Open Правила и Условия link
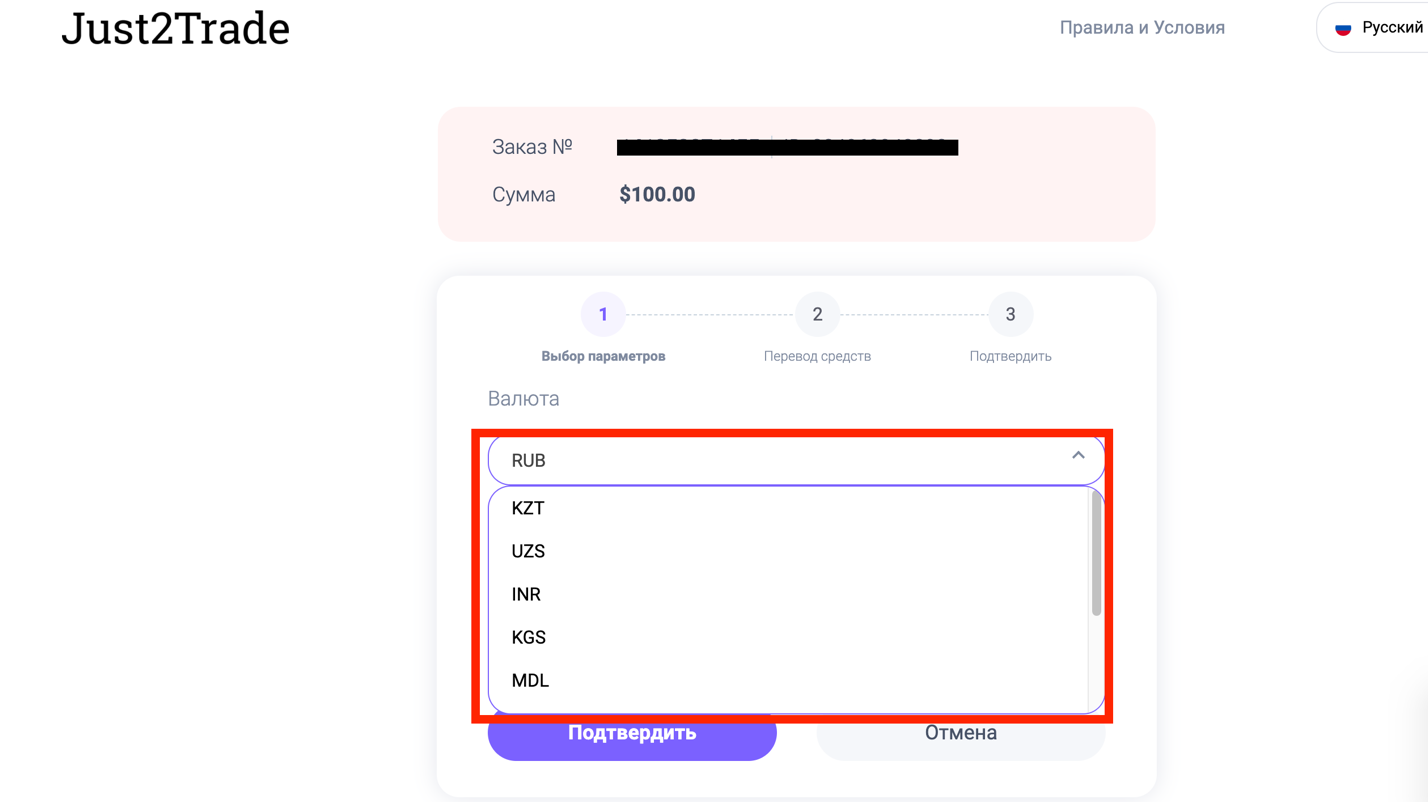Image resolution: width=1428 pixels, height=802 pixels. tap(1142, 28)
